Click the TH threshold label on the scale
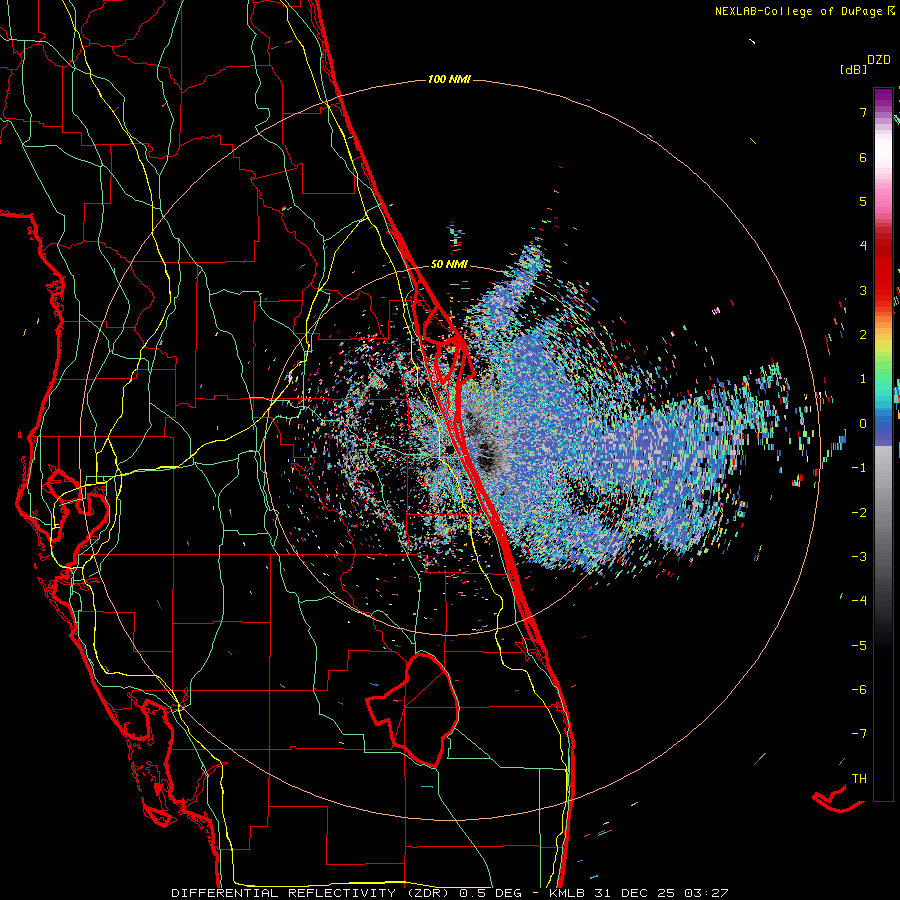Screen dimensions: 900x900 pyautogui.click(x=859, y=779)
